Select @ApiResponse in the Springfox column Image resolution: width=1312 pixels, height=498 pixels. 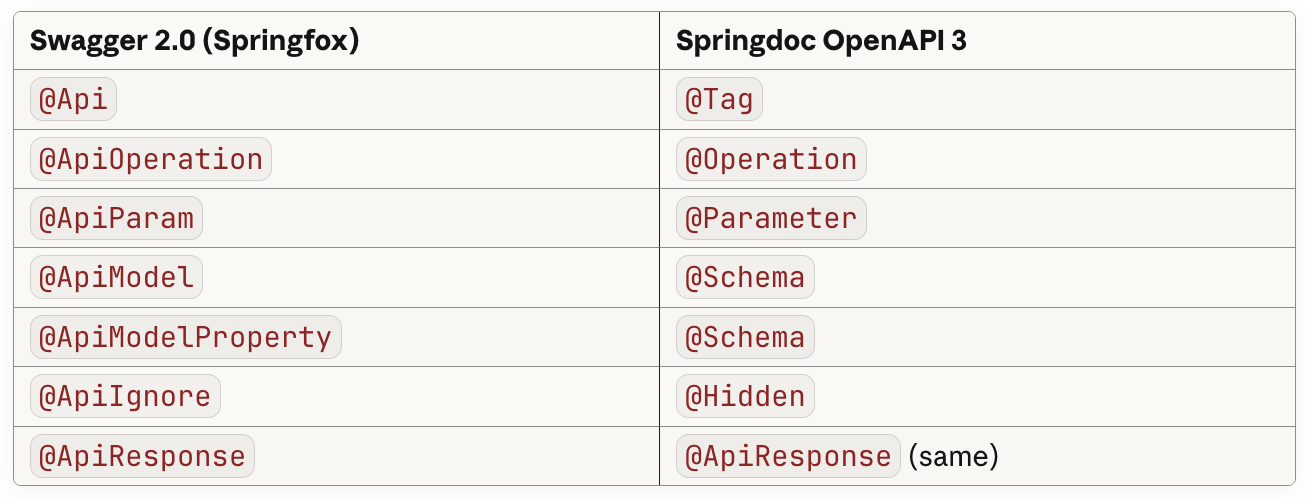[142, 456]
